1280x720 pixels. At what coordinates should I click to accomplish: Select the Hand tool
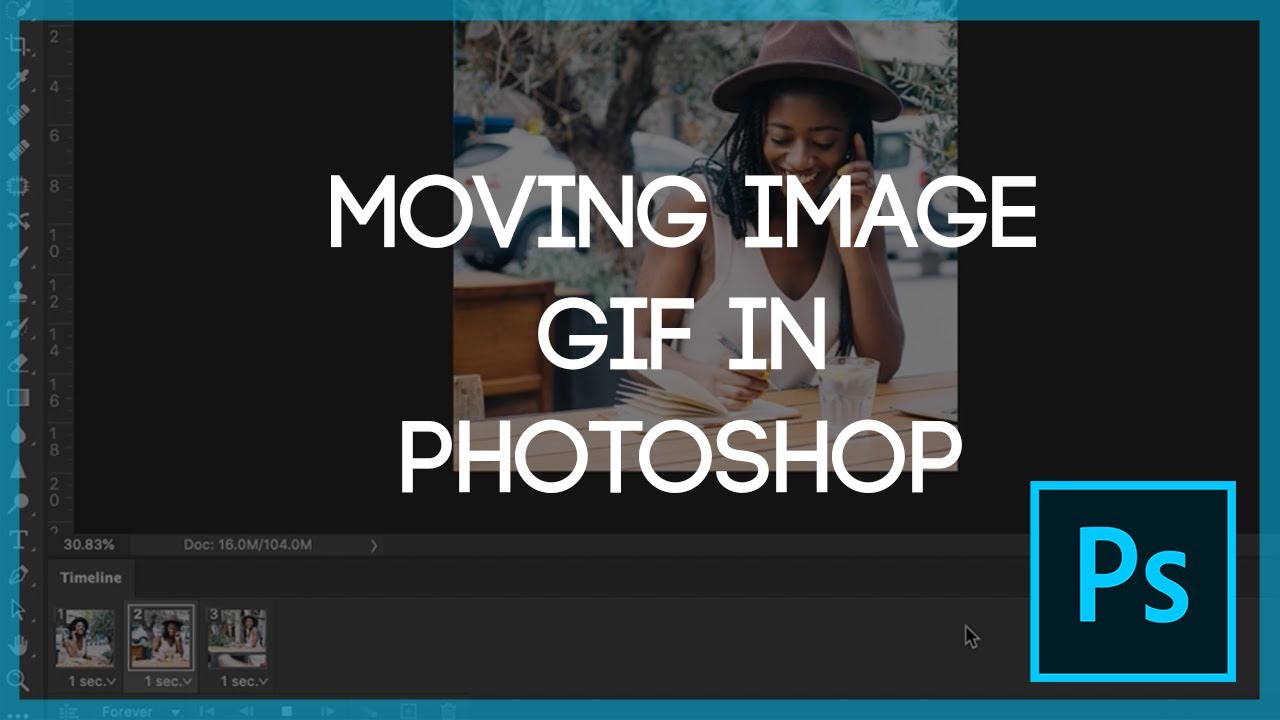tap(18, 646)
